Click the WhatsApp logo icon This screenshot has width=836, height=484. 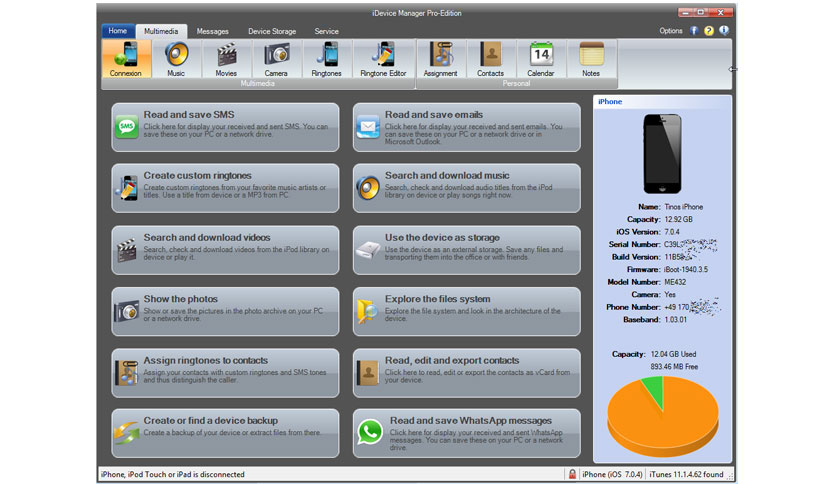(x=370, y=432)
